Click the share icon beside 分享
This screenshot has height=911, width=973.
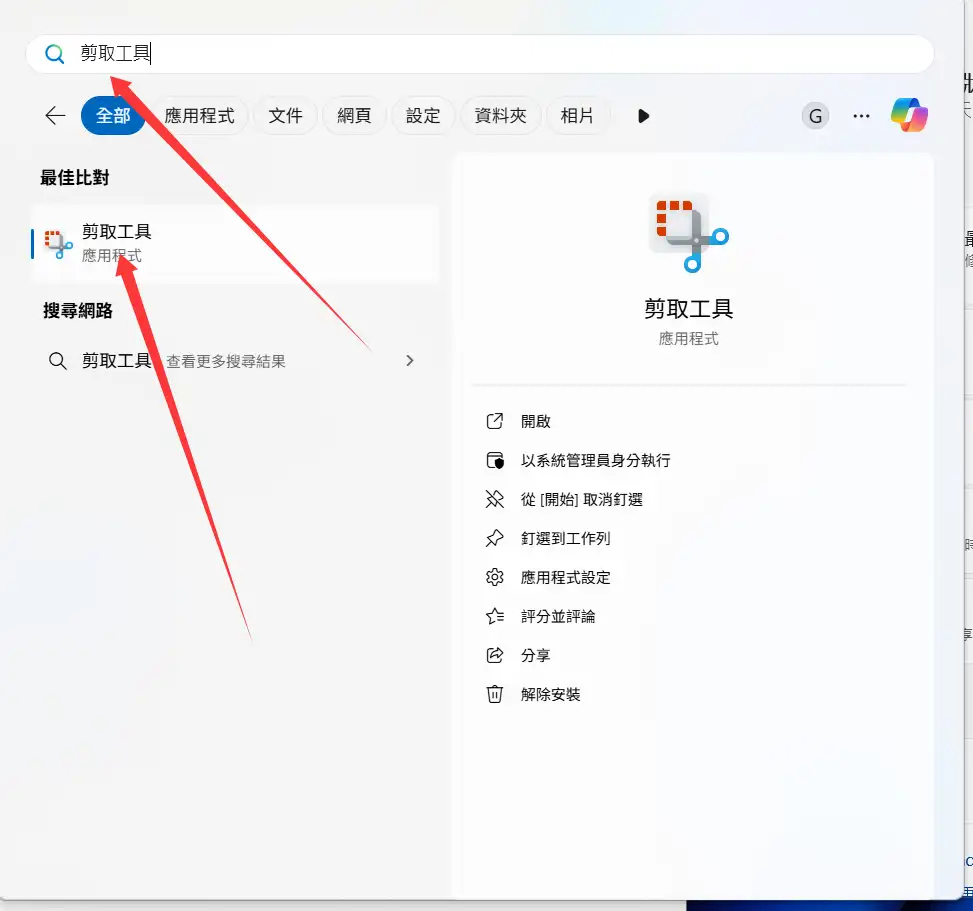tap(495, 655)
